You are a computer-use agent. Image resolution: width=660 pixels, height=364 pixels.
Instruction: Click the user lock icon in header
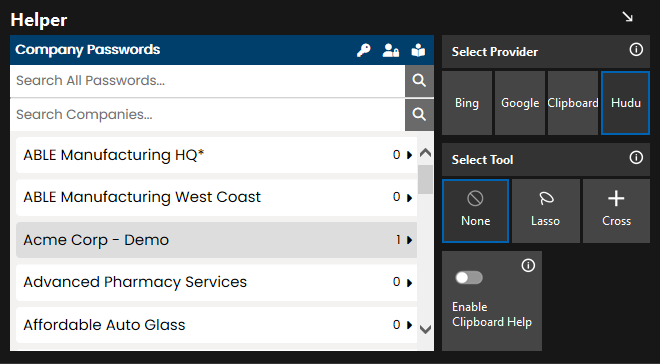coord(391,50)
